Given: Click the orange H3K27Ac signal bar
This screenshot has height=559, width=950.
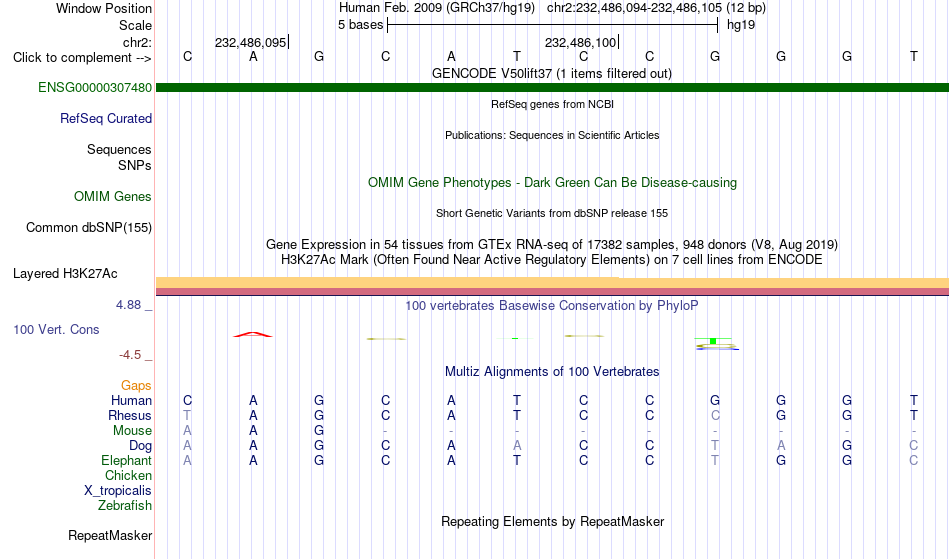Looking at the screenshot, I should tap(553, 283).
